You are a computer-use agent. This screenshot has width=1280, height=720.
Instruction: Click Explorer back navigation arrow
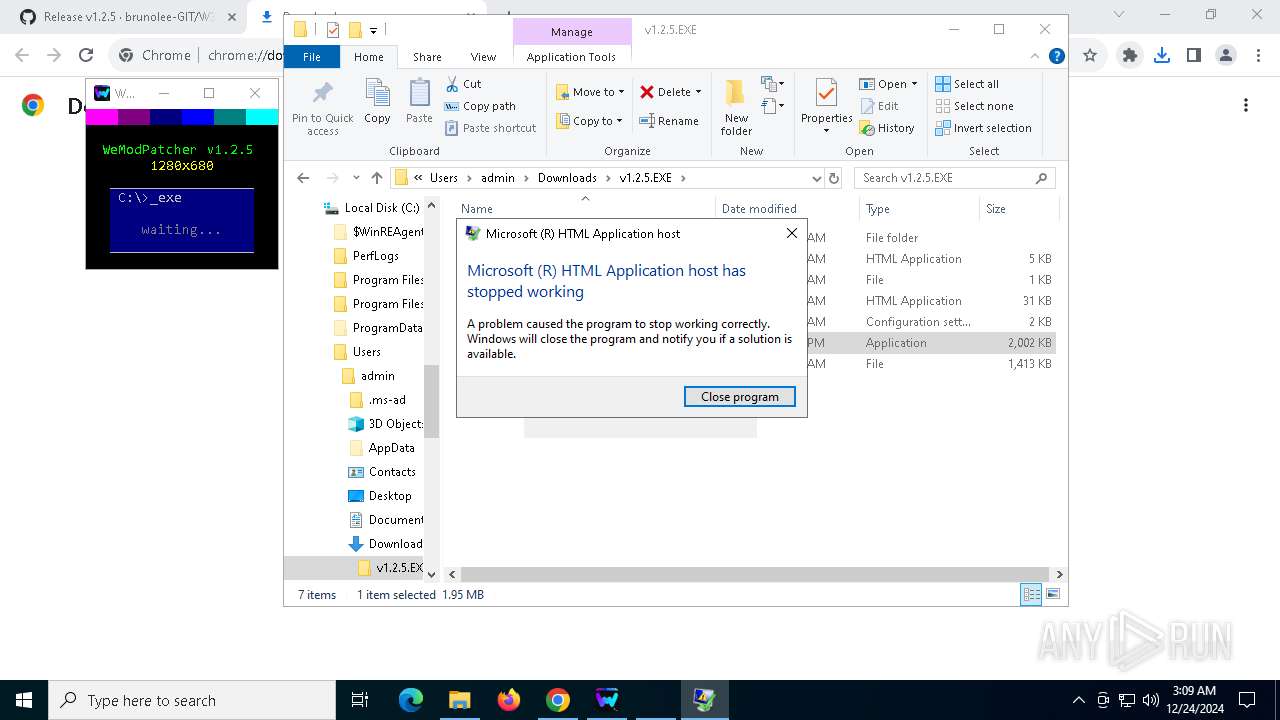[x=304, y=178]
